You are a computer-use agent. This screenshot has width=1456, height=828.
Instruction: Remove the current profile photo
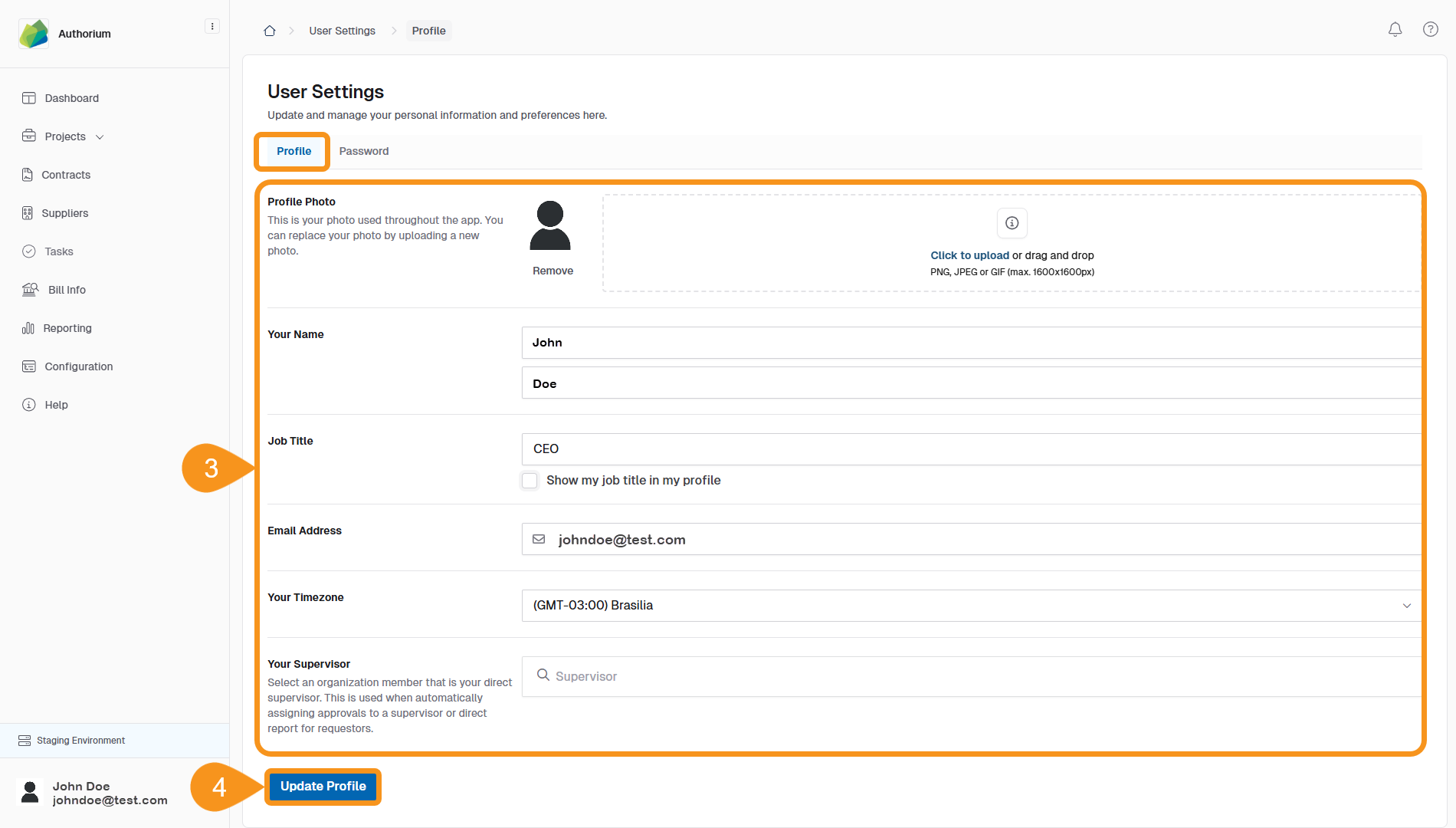553,271
